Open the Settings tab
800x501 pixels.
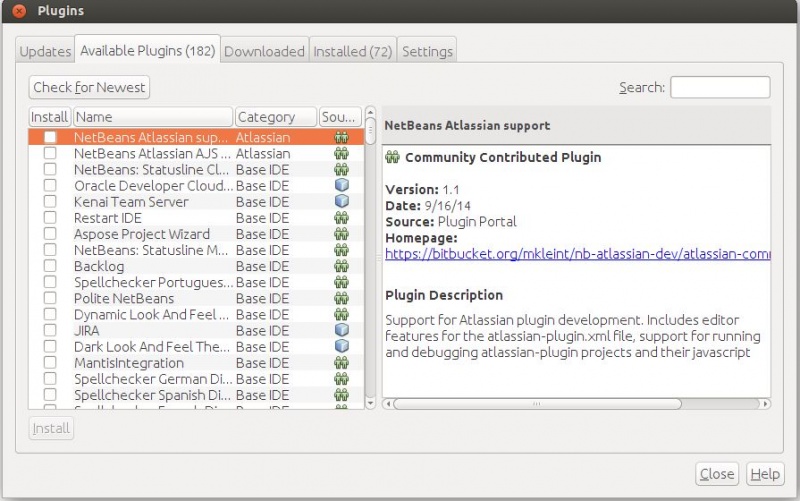tap(427, 51)
